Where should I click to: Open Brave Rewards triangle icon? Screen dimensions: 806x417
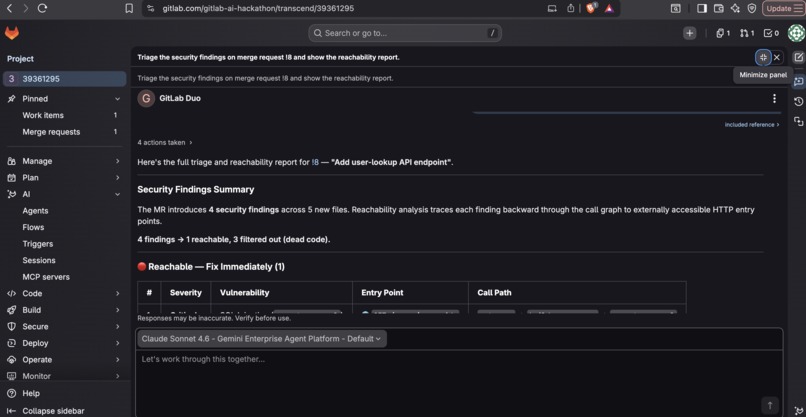click(x=609, y=8)
